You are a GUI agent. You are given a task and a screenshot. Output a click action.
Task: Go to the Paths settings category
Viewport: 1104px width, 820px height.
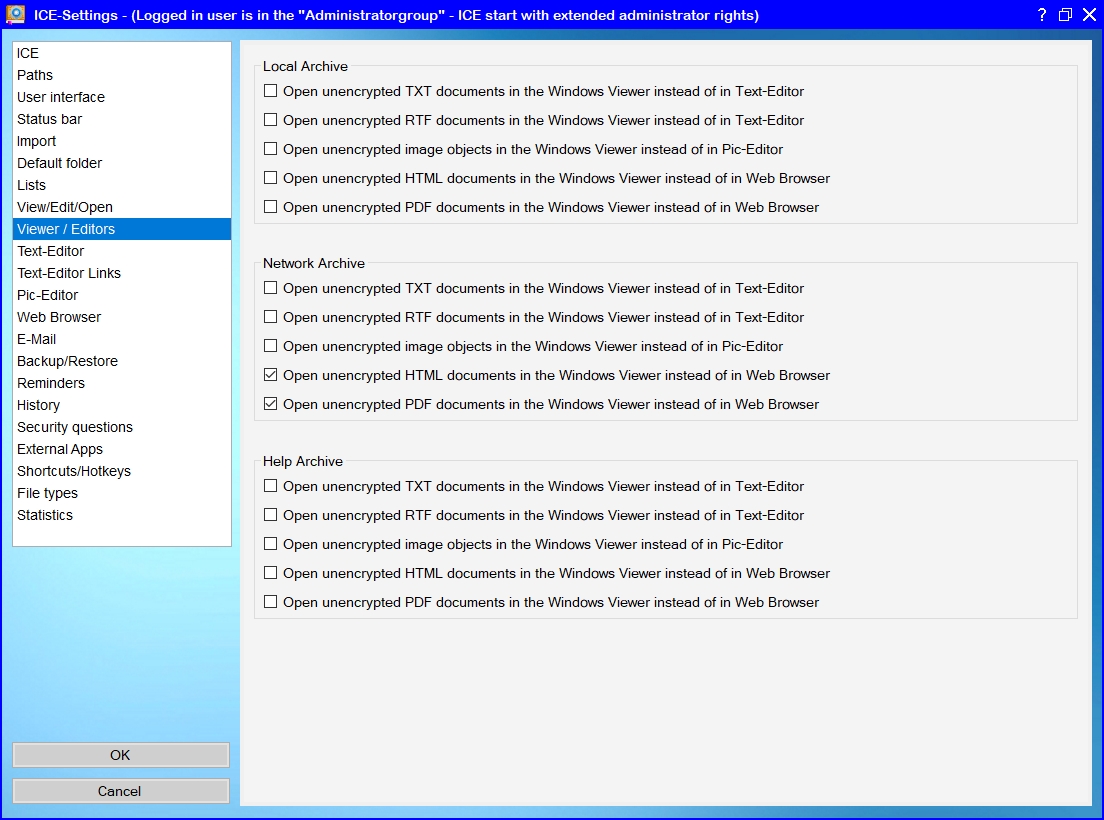(35, 75)
